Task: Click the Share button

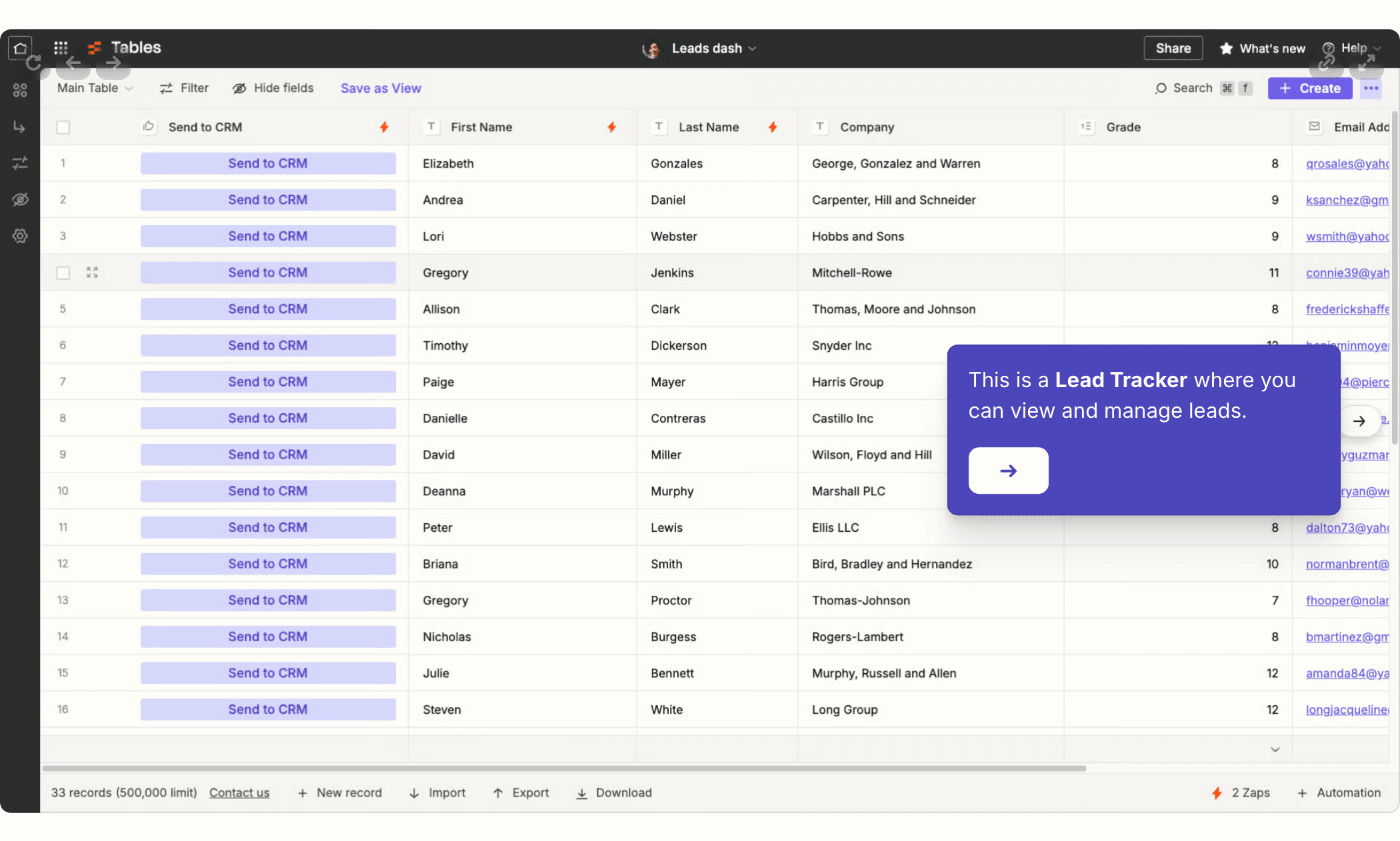Action: (x=1173, y=48)
